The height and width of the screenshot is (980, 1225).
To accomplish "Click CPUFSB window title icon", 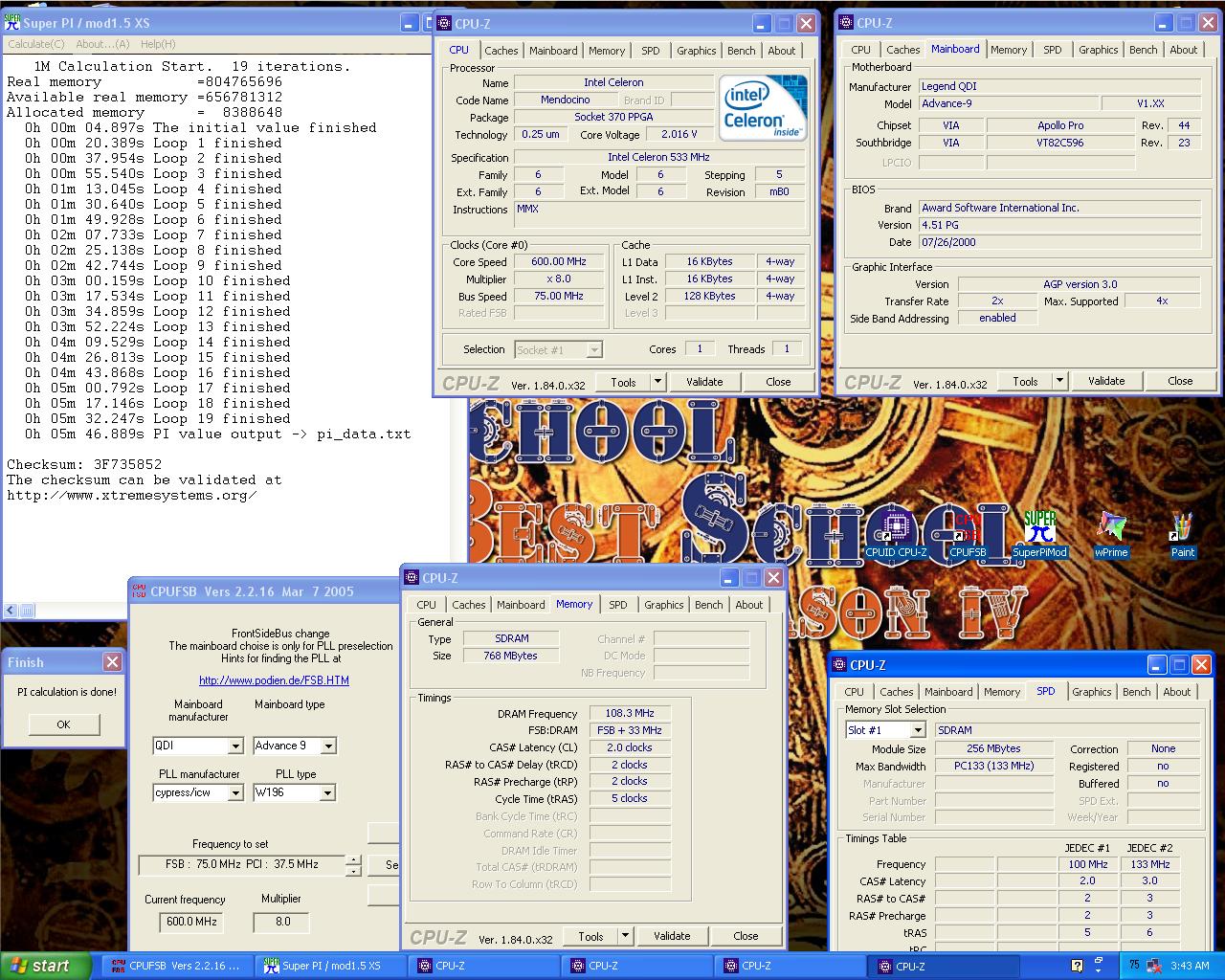I will pos(139,590).
